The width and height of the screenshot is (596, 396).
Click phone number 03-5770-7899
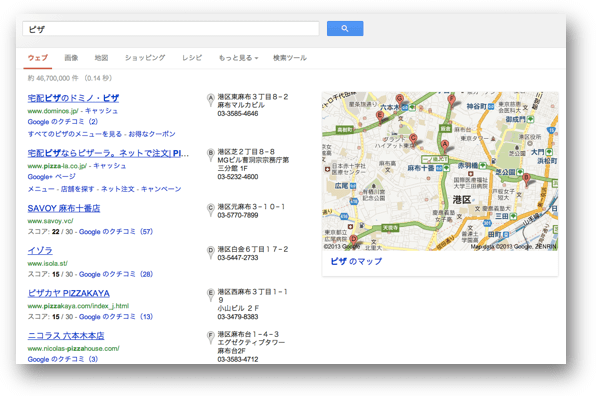tap(238, 215)
